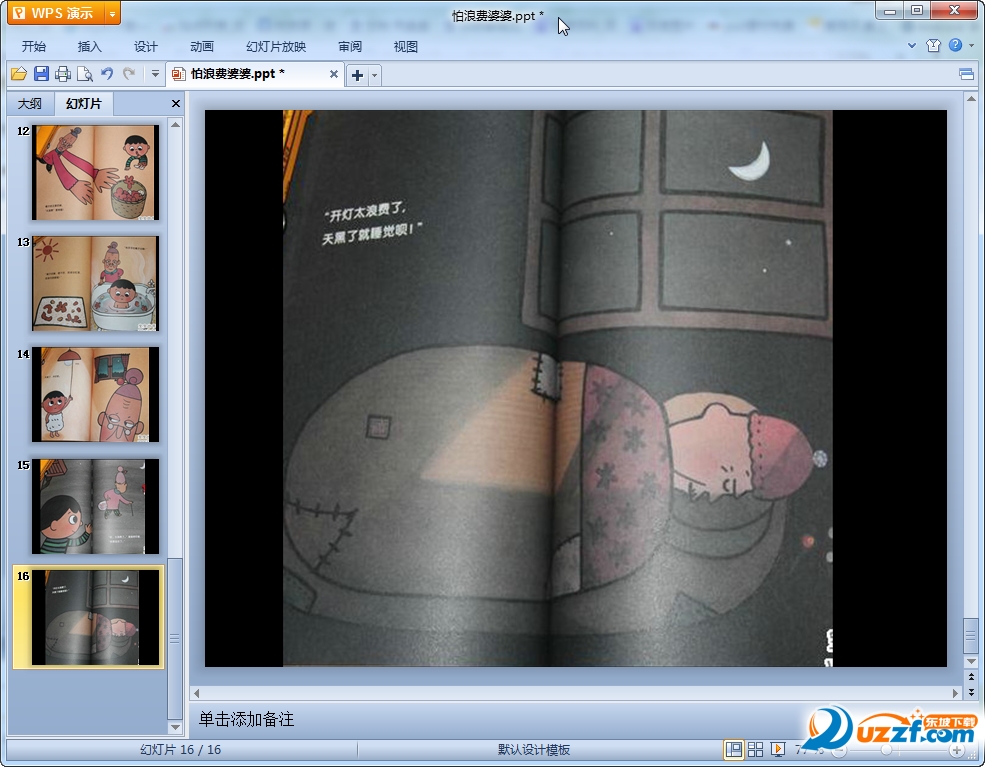The height and width of the screenshot is (767, 985).
Task: Open help with the question mark icon
Action: pyautogui.click(x=955, y=45)
